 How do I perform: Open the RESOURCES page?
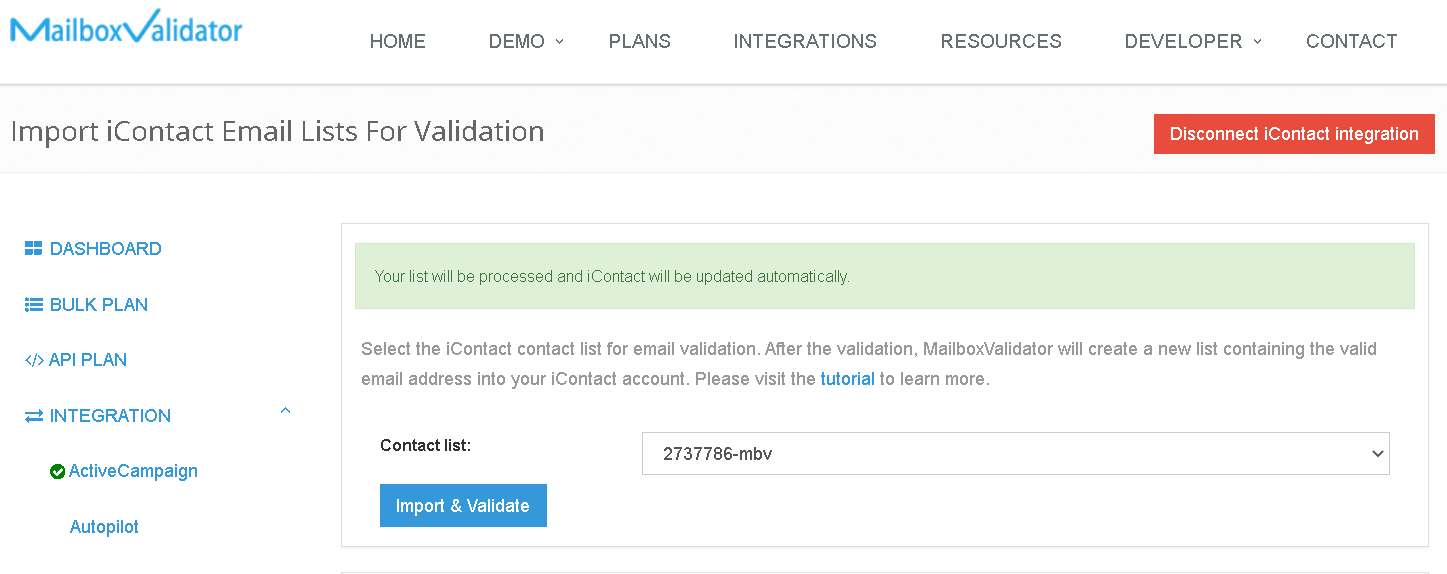(1001, 42)
